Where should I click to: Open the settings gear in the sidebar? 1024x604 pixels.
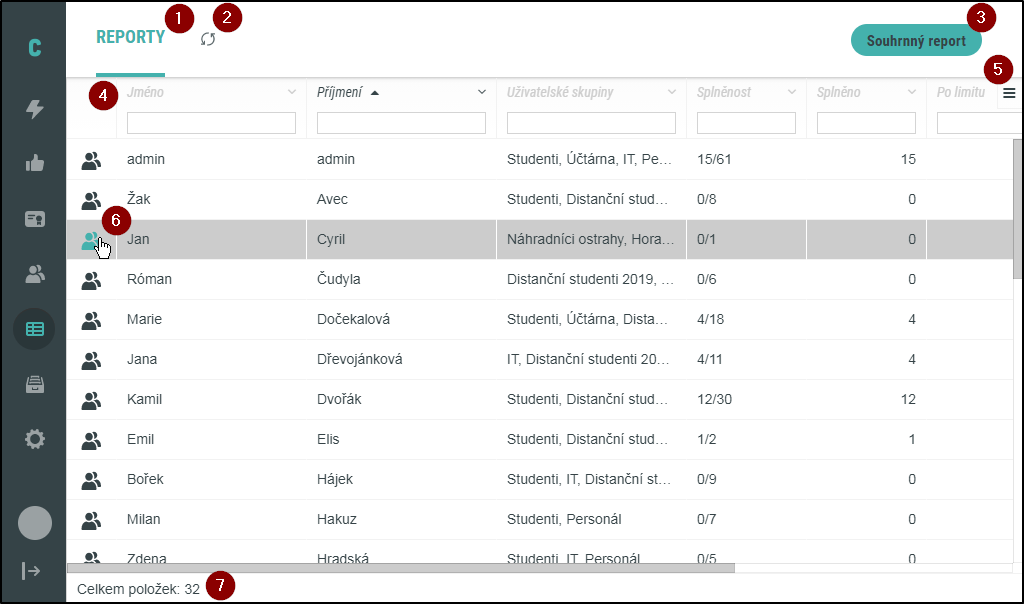pos(35,438)
